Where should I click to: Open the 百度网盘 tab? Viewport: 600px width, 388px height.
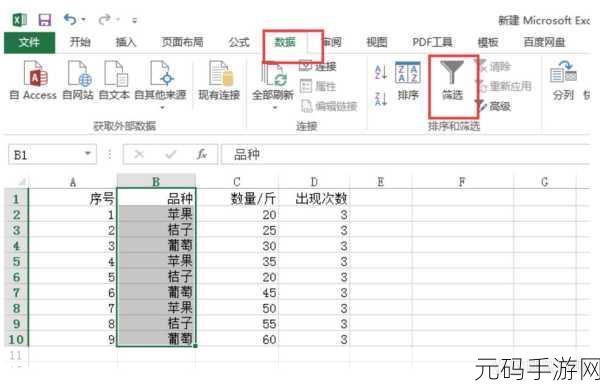pyautogui.click(x=544, y=42)
